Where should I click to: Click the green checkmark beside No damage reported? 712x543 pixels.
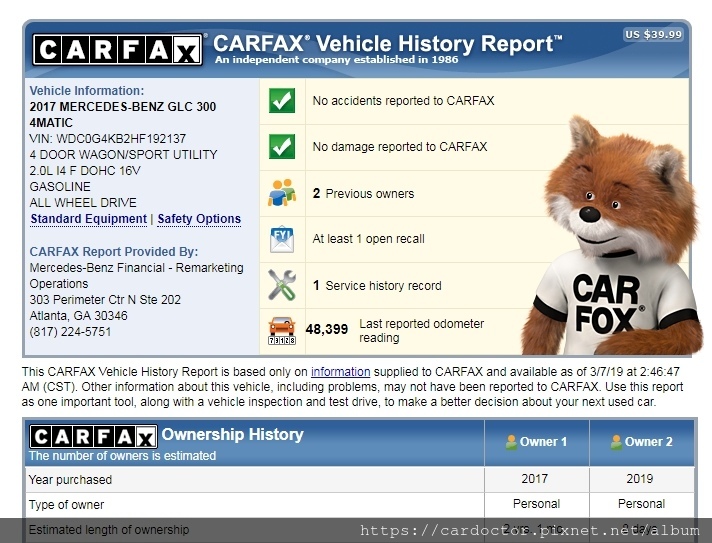(x=282, y=147)
